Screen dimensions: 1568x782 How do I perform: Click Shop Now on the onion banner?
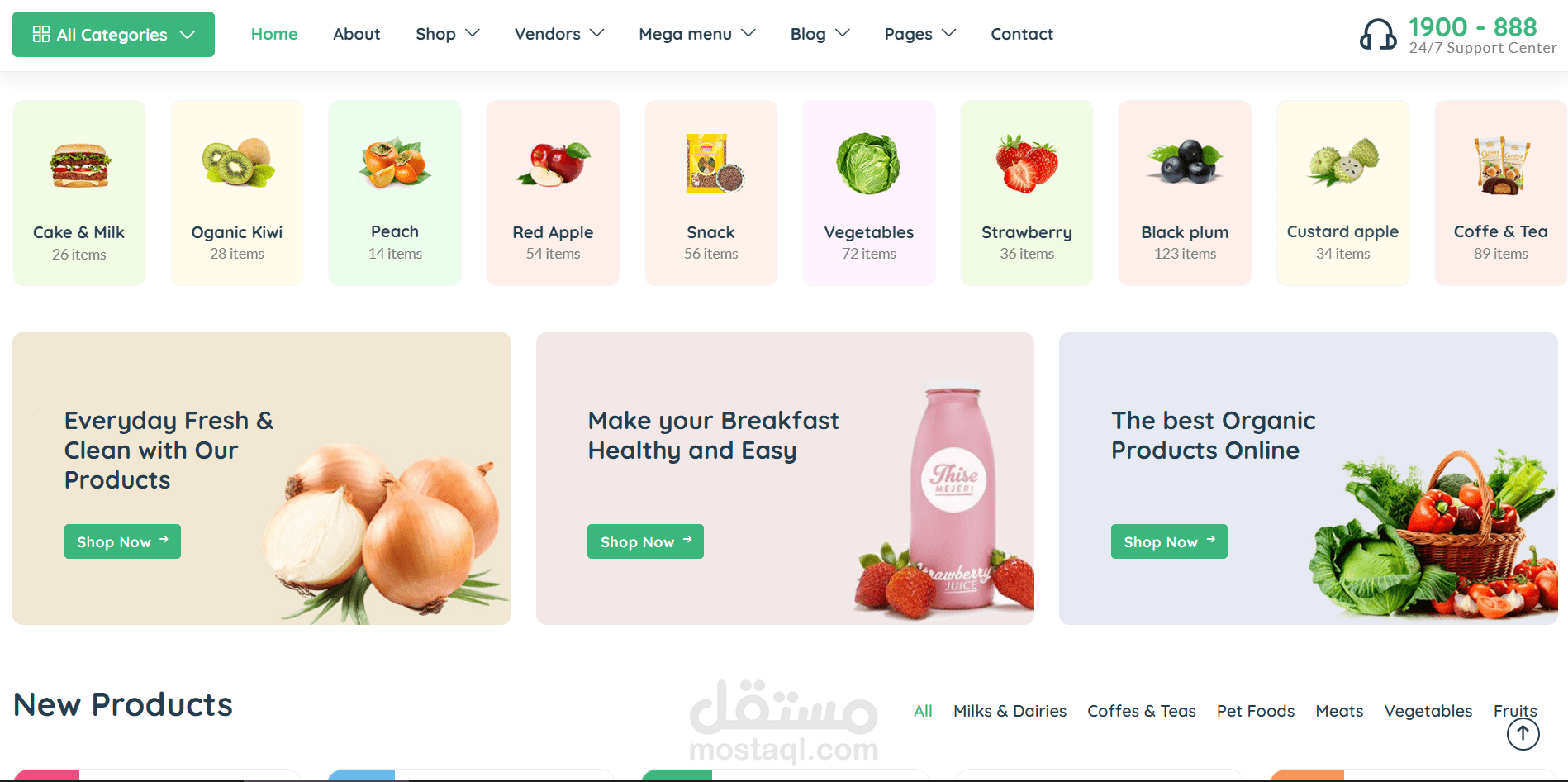(x=122, y=541)
